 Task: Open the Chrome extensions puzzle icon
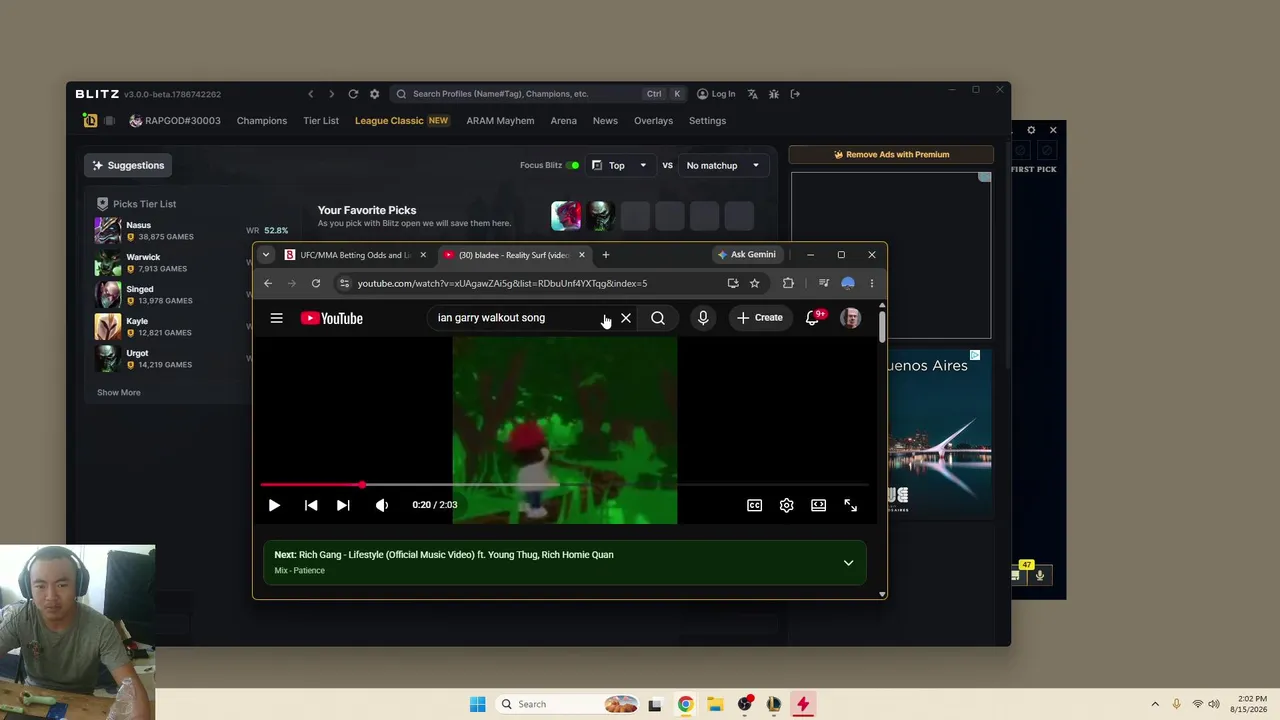[788, 283]
